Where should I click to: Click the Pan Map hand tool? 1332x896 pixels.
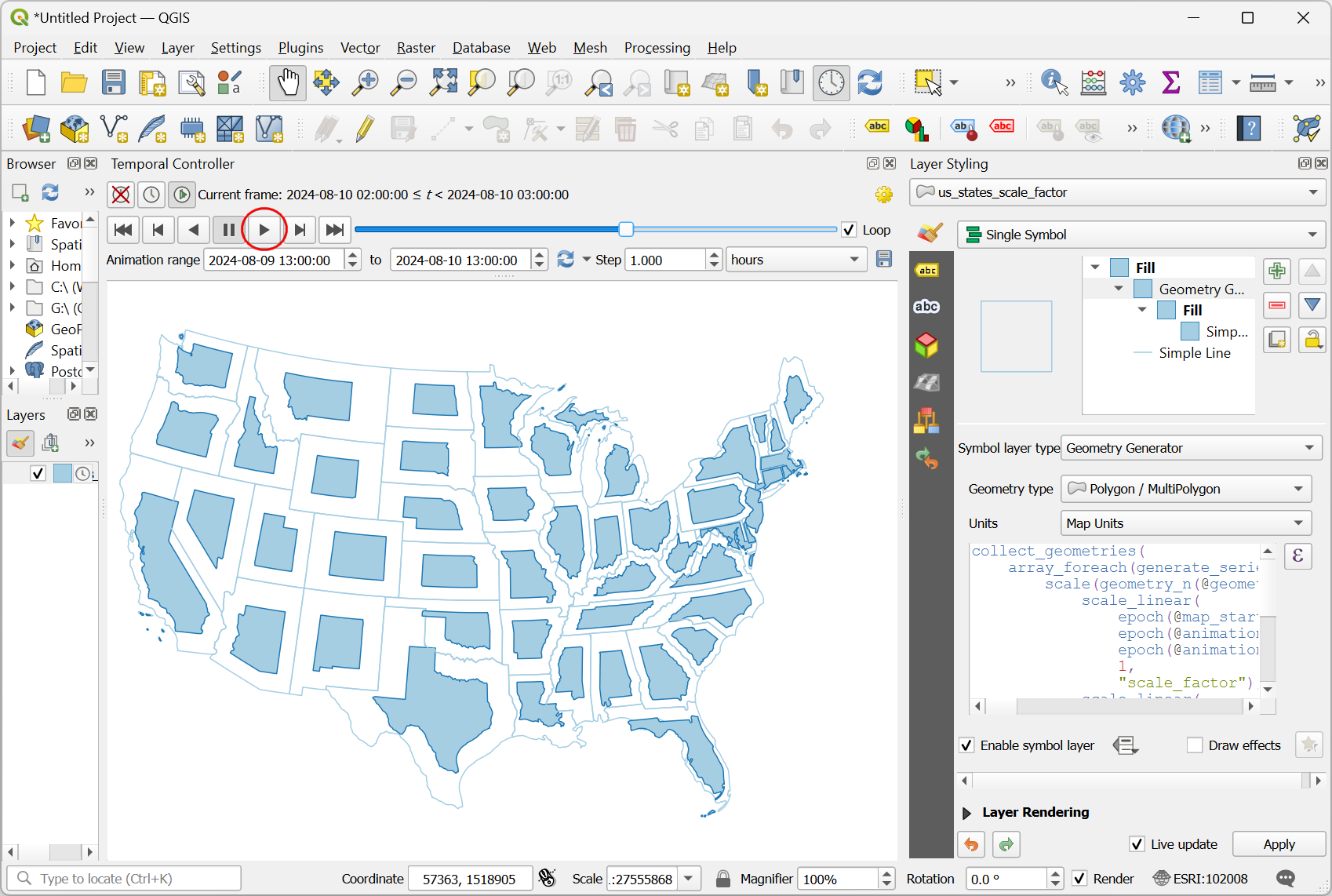(288, 82)
